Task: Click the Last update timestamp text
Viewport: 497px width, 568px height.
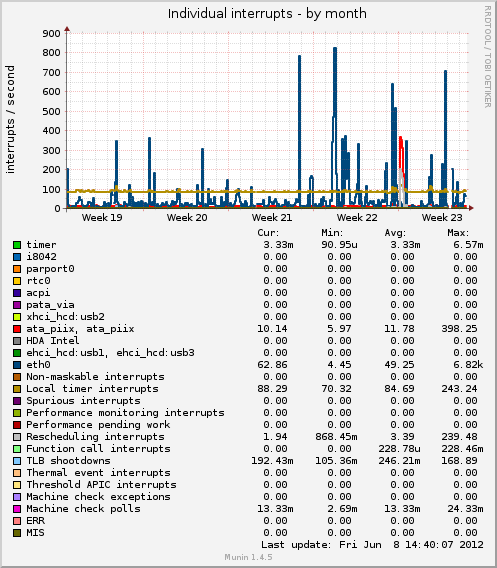Action: 372,545
